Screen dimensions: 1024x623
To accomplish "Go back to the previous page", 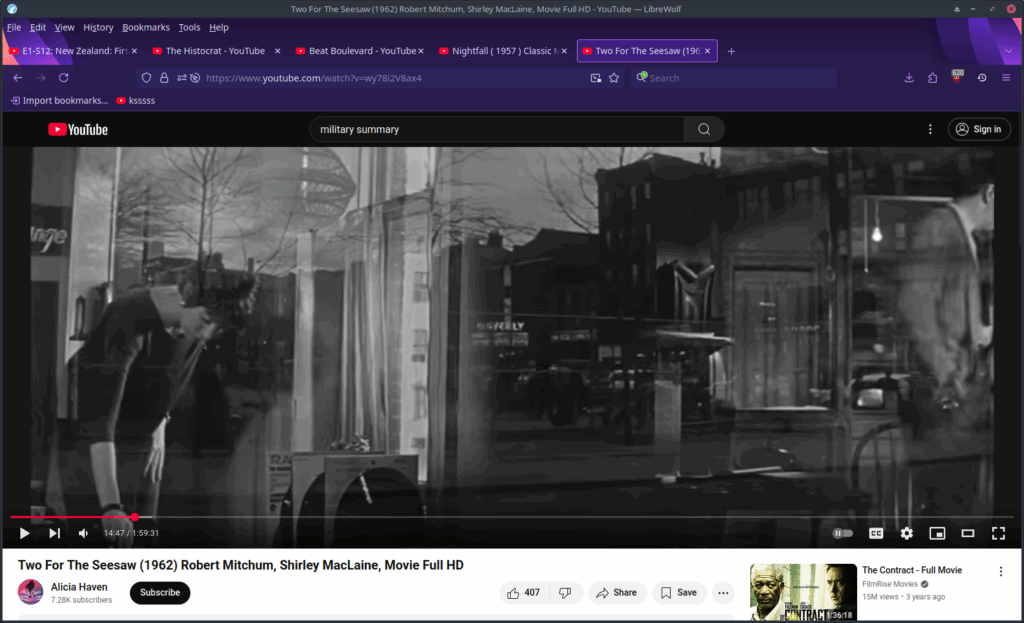I will [18, 78].
